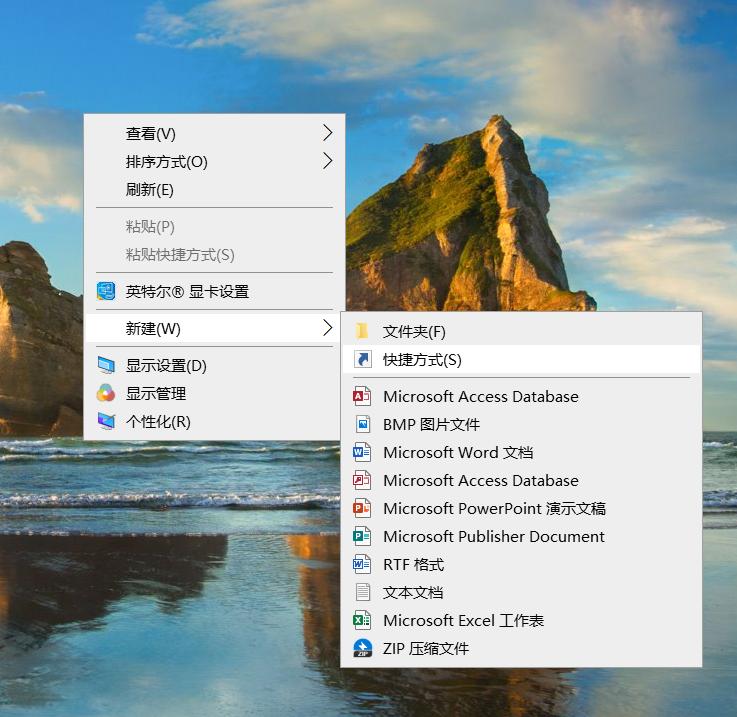Viewport: 737px width, 717px height.
Task: Create a new 文本文档
Action: point(521,592)
